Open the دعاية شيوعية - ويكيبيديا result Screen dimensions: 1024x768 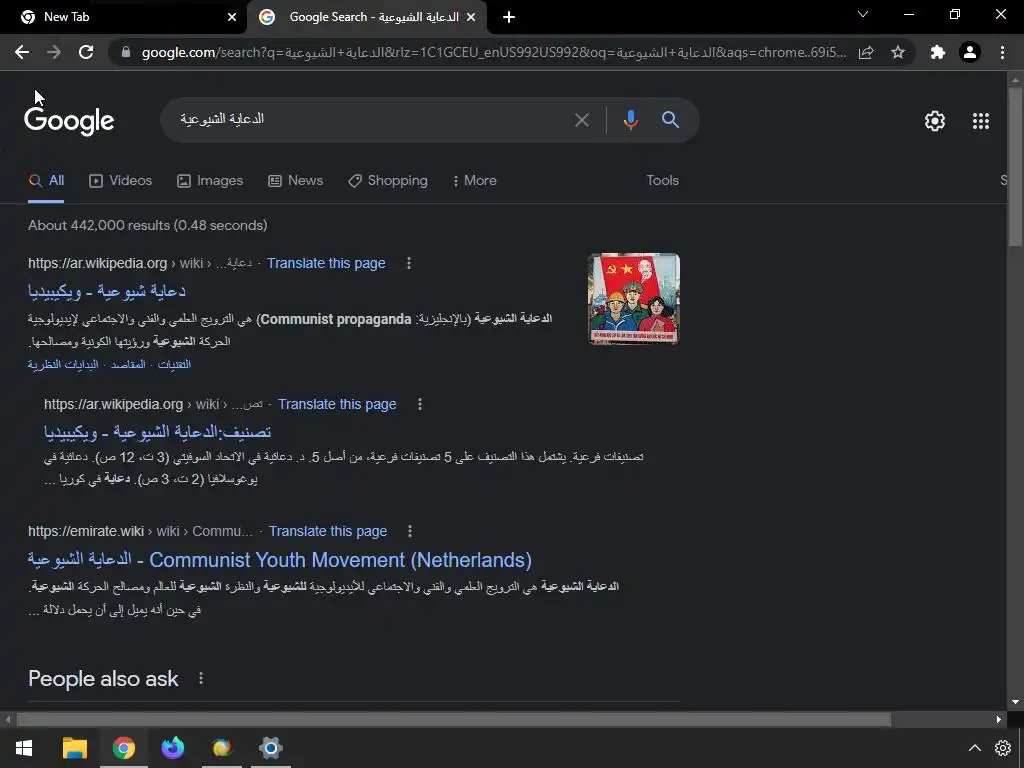coord(107,291)
